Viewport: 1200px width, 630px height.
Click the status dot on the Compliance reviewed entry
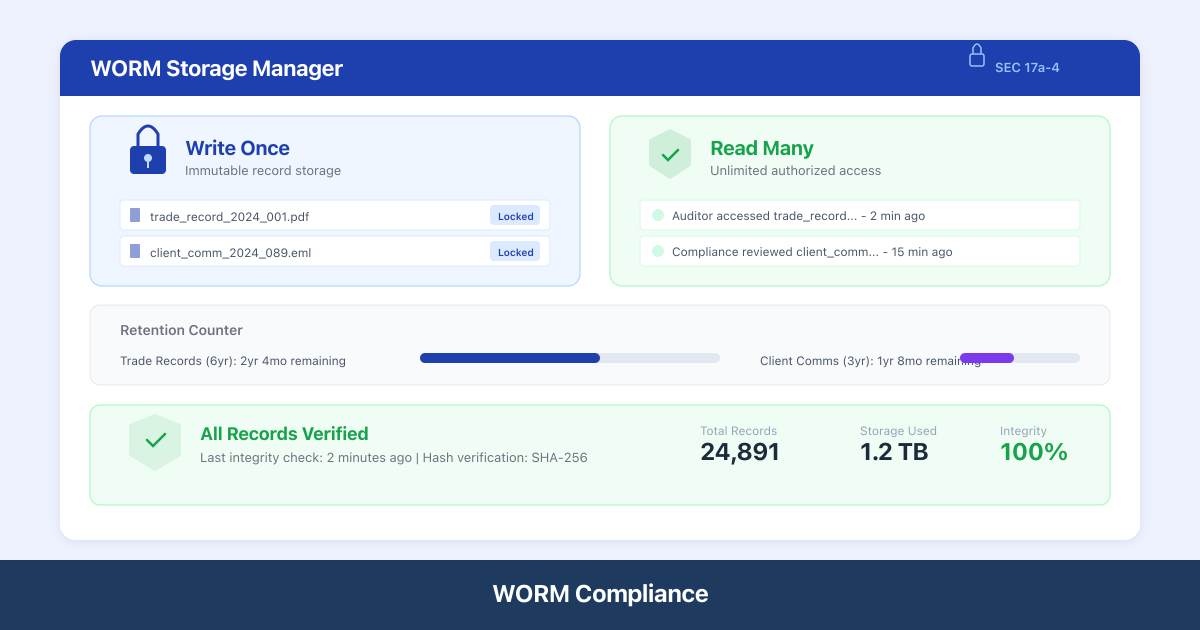click(x=657, y=251)
